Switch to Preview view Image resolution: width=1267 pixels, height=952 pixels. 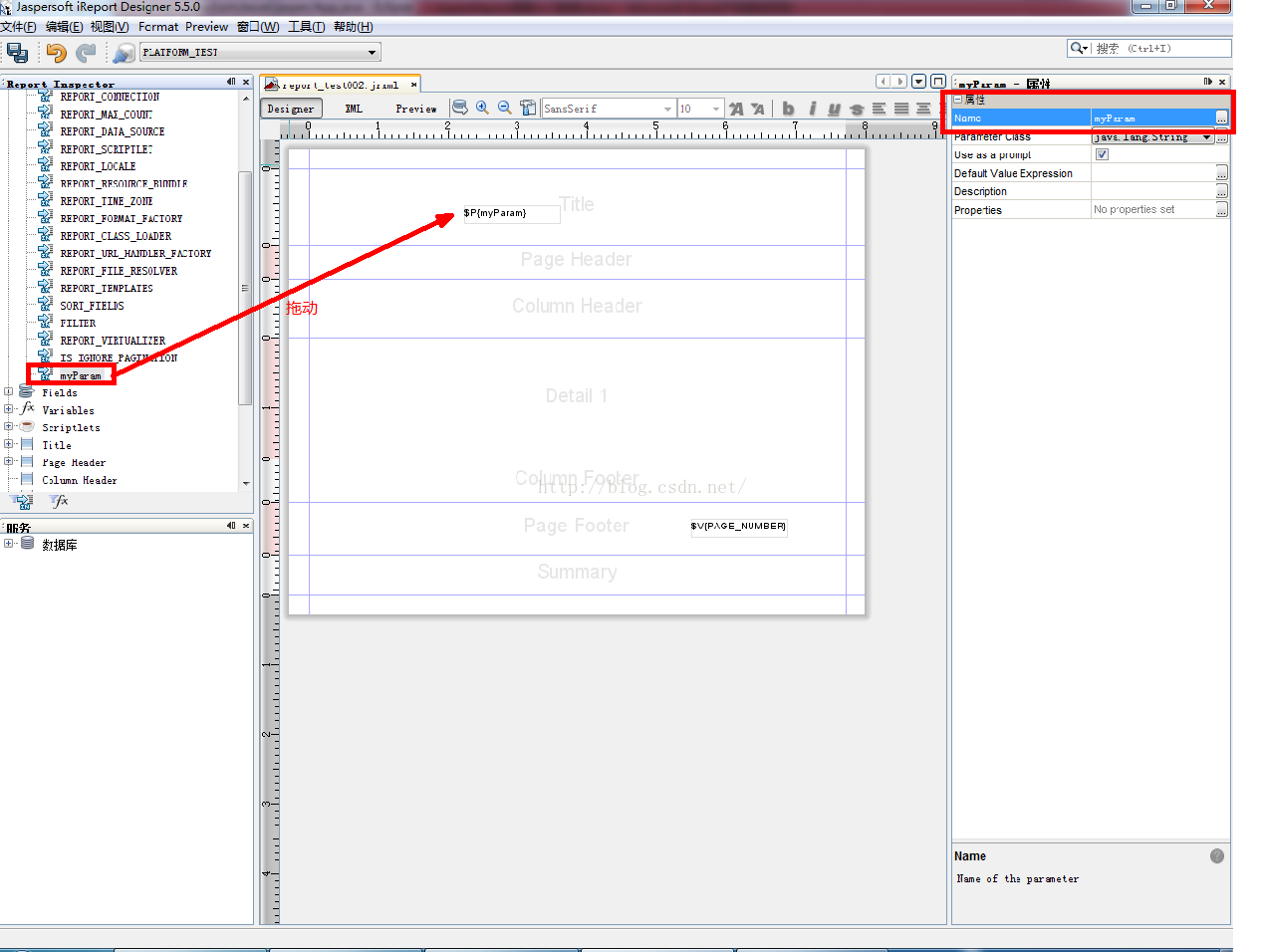click(416, 109)
